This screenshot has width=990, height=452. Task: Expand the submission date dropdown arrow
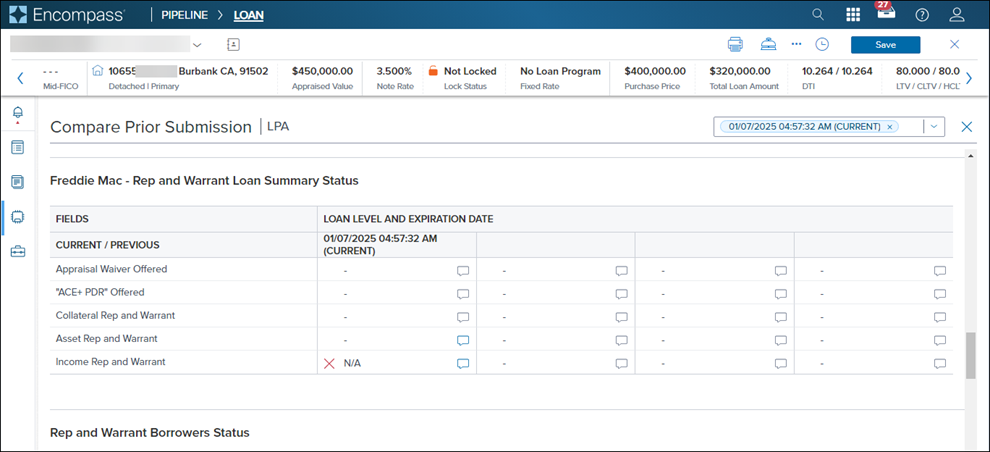(x=933, y=127)
